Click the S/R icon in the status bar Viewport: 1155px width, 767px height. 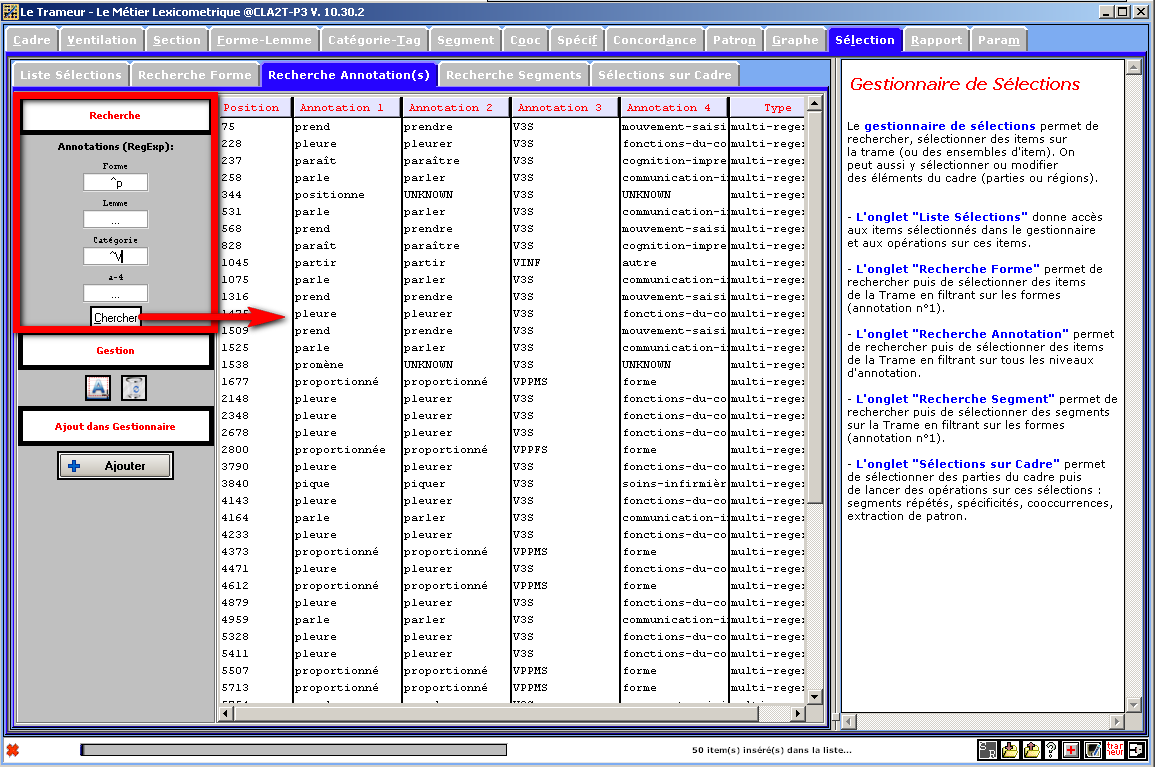(987, 750)
